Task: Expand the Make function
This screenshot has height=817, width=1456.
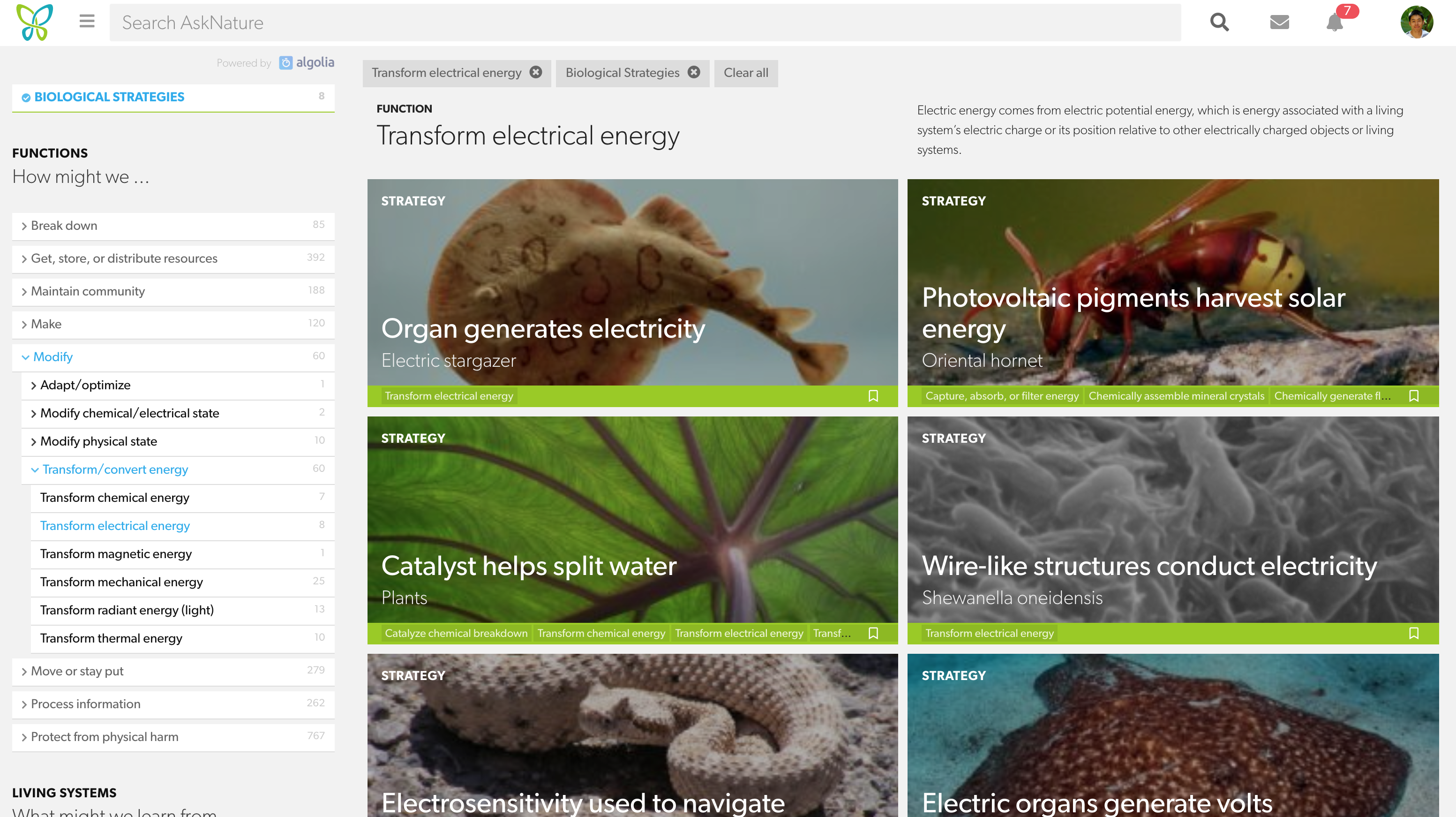Action: (173, 324)
